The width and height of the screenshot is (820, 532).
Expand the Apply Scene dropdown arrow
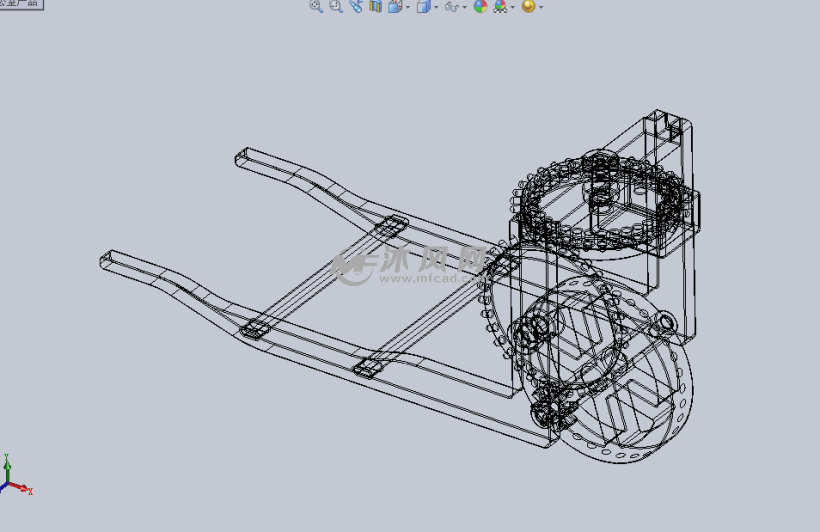point(512,7)
